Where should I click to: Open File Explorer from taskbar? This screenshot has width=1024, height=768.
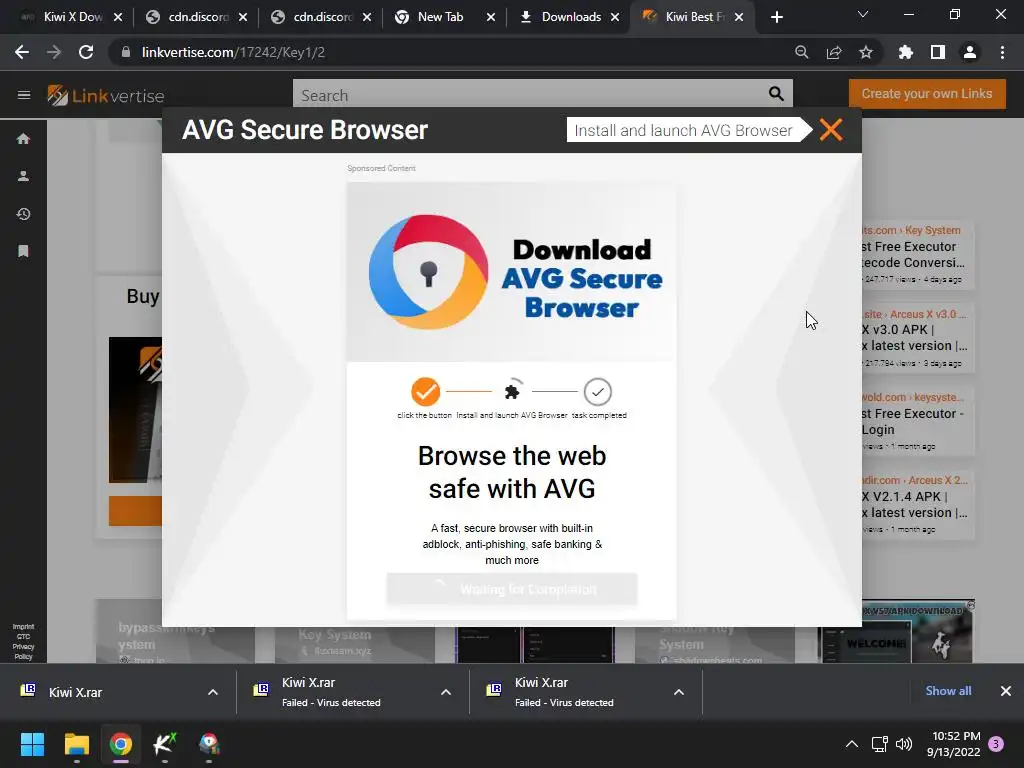pos(76,744)
